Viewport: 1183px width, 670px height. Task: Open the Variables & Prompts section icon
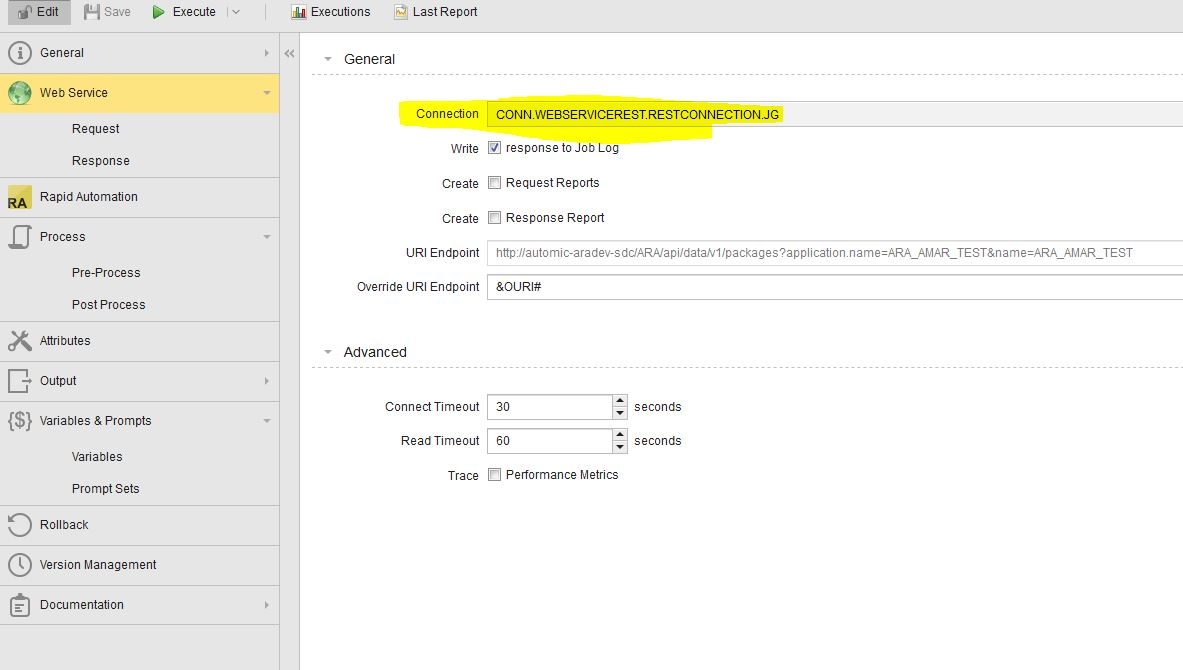click(22, 421)
